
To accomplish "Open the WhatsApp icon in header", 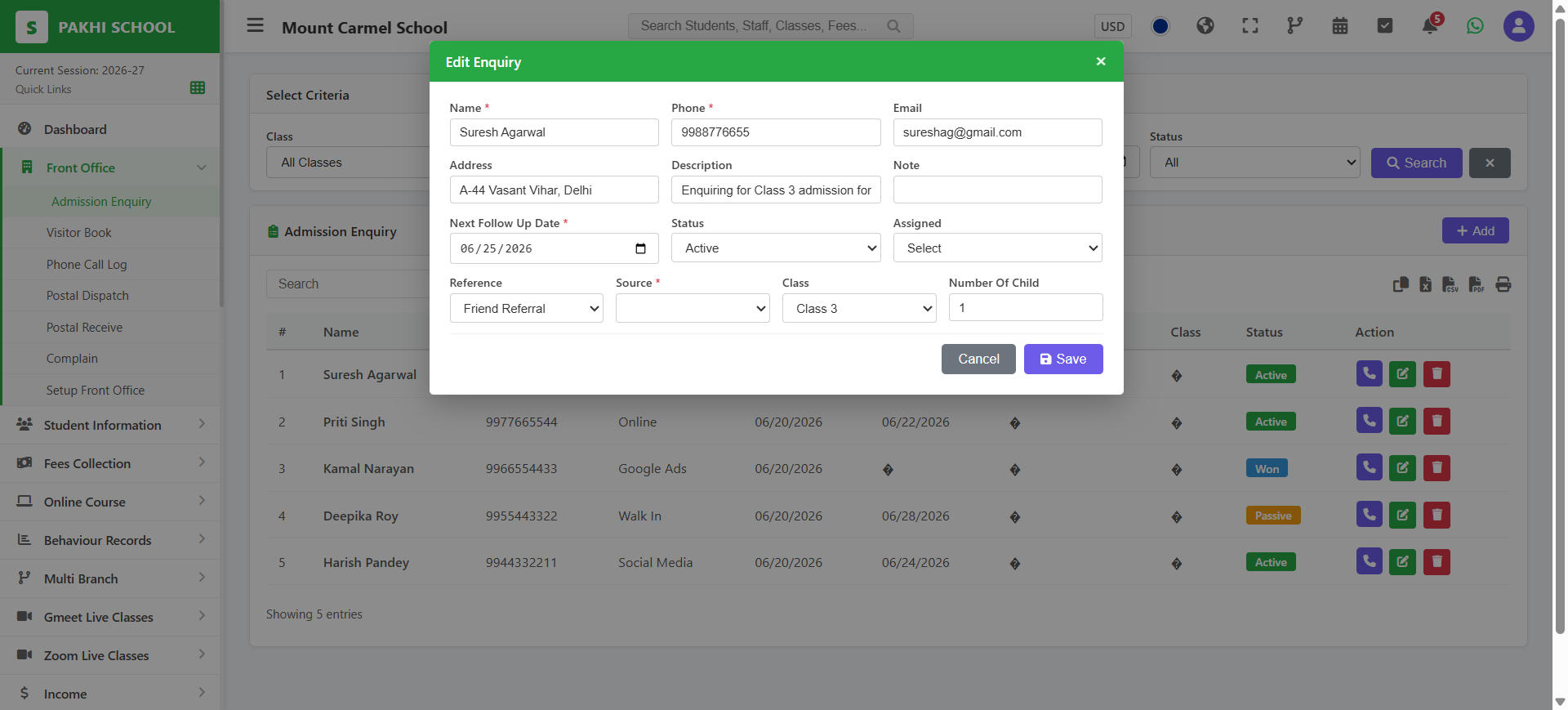I will (1475, 26).
